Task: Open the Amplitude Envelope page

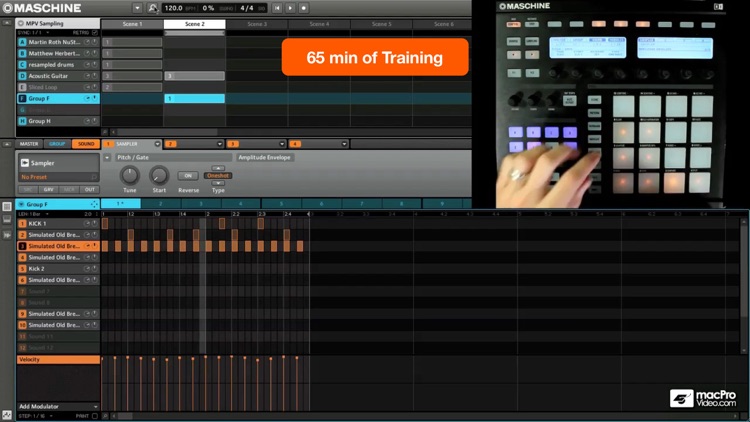Action: point(264,157)
